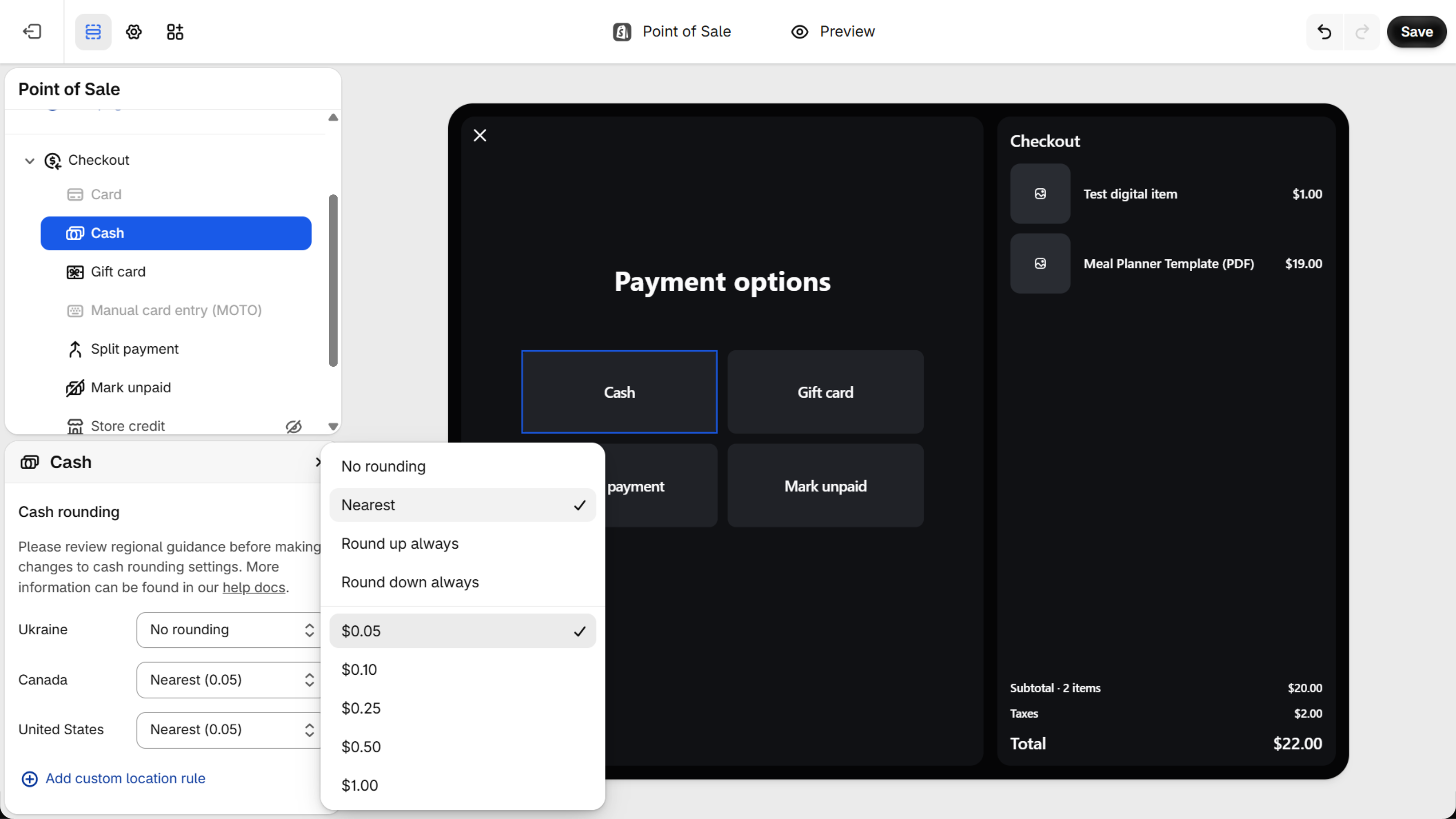Click the Mark unpaid tile in preview
Screen dimensions: 1456x819
[825, 485]
